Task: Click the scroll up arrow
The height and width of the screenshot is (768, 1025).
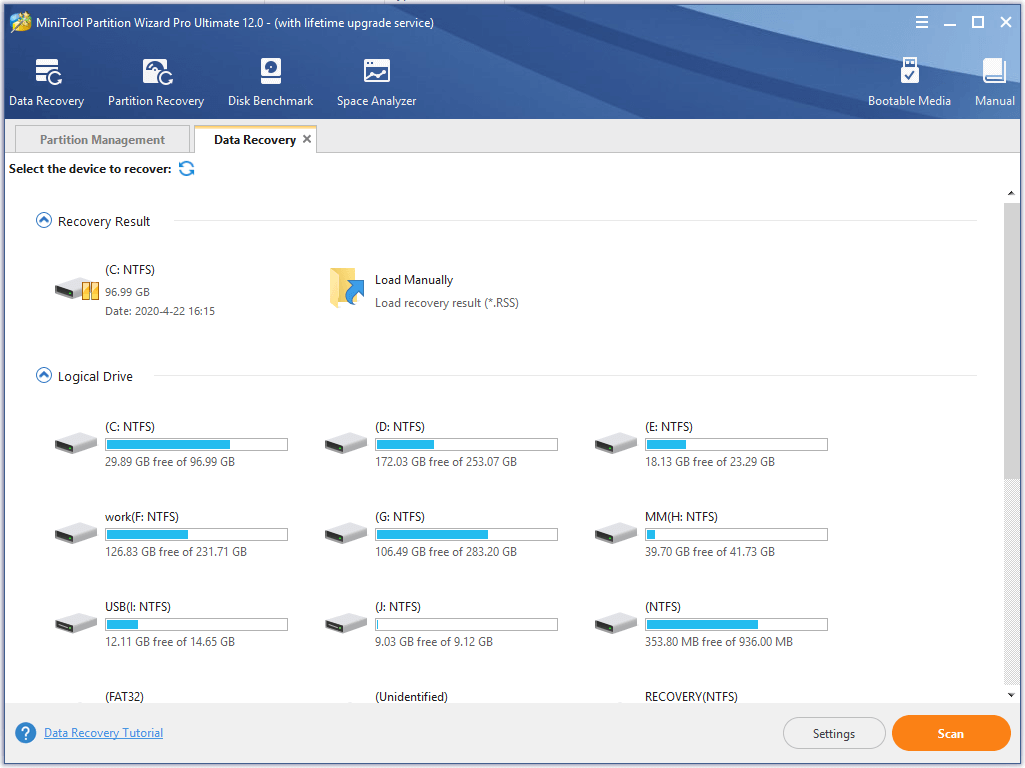Action: coord(1011,193)
